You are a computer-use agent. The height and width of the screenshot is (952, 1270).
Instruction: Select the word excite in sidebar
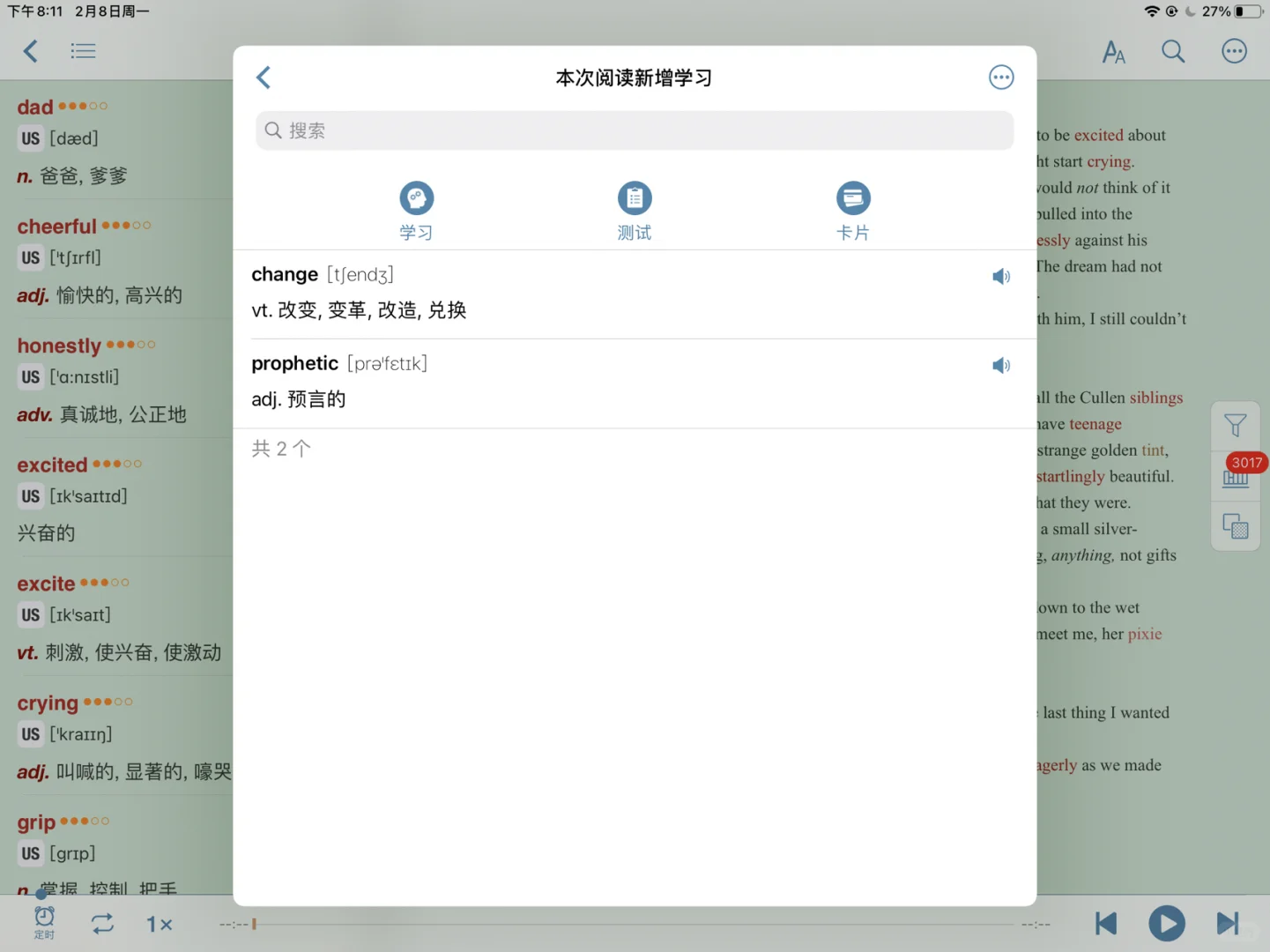coord(46,584)
